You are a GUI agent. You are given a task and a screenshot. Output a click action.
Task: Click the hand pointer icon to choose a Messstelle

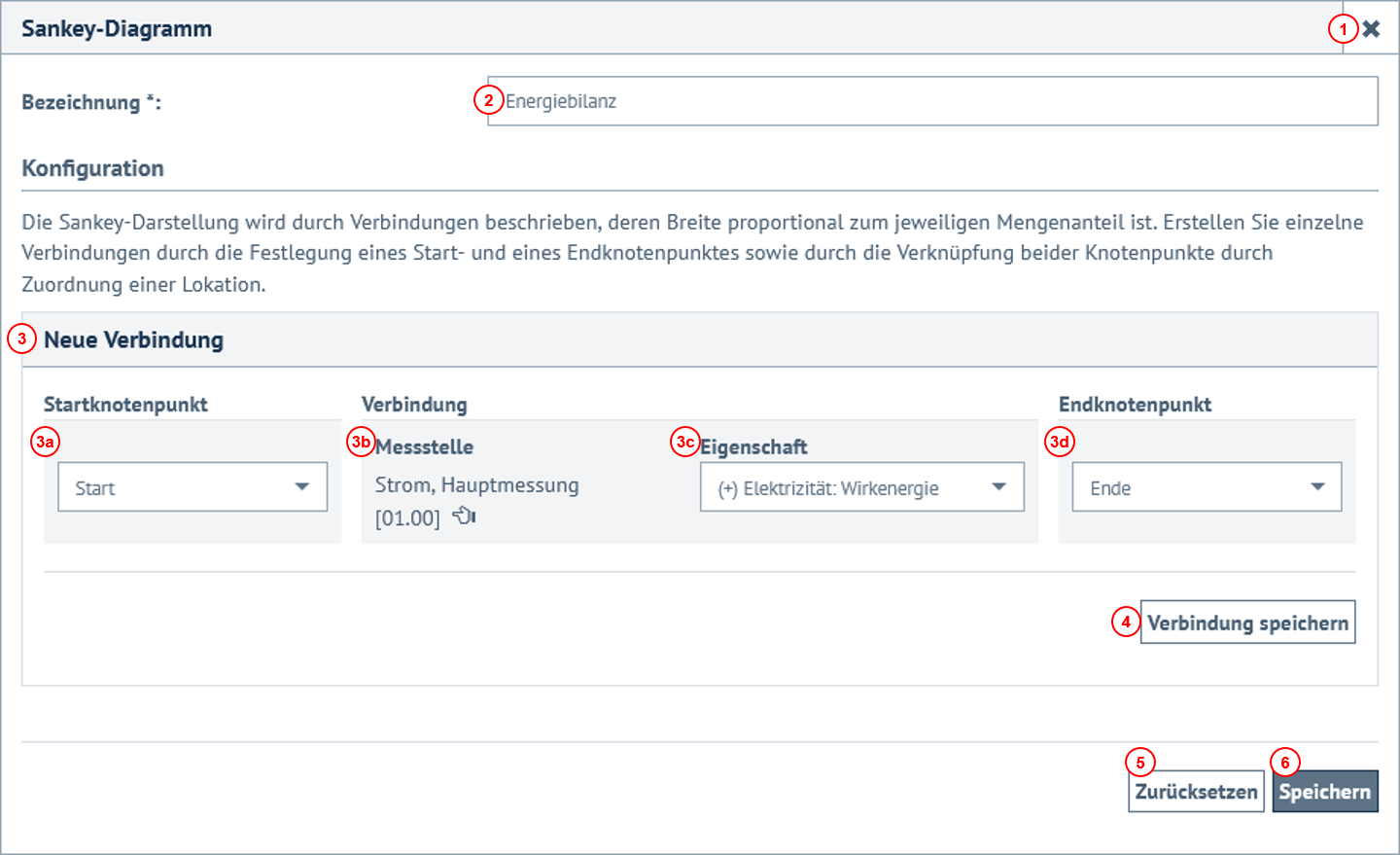point(464,517)
